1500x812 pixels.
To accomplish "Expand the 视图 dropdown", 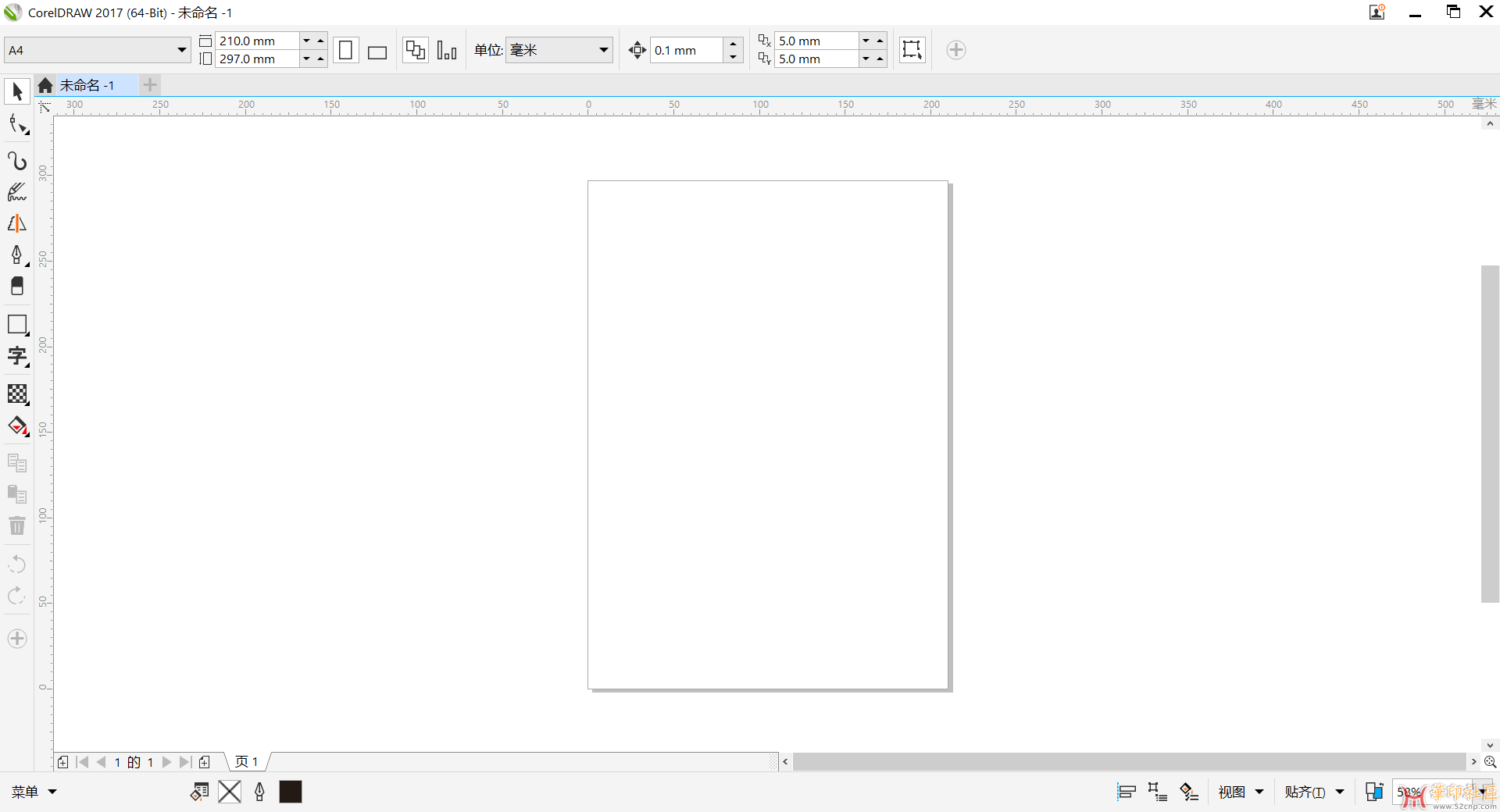I will tap(1241, 792).
